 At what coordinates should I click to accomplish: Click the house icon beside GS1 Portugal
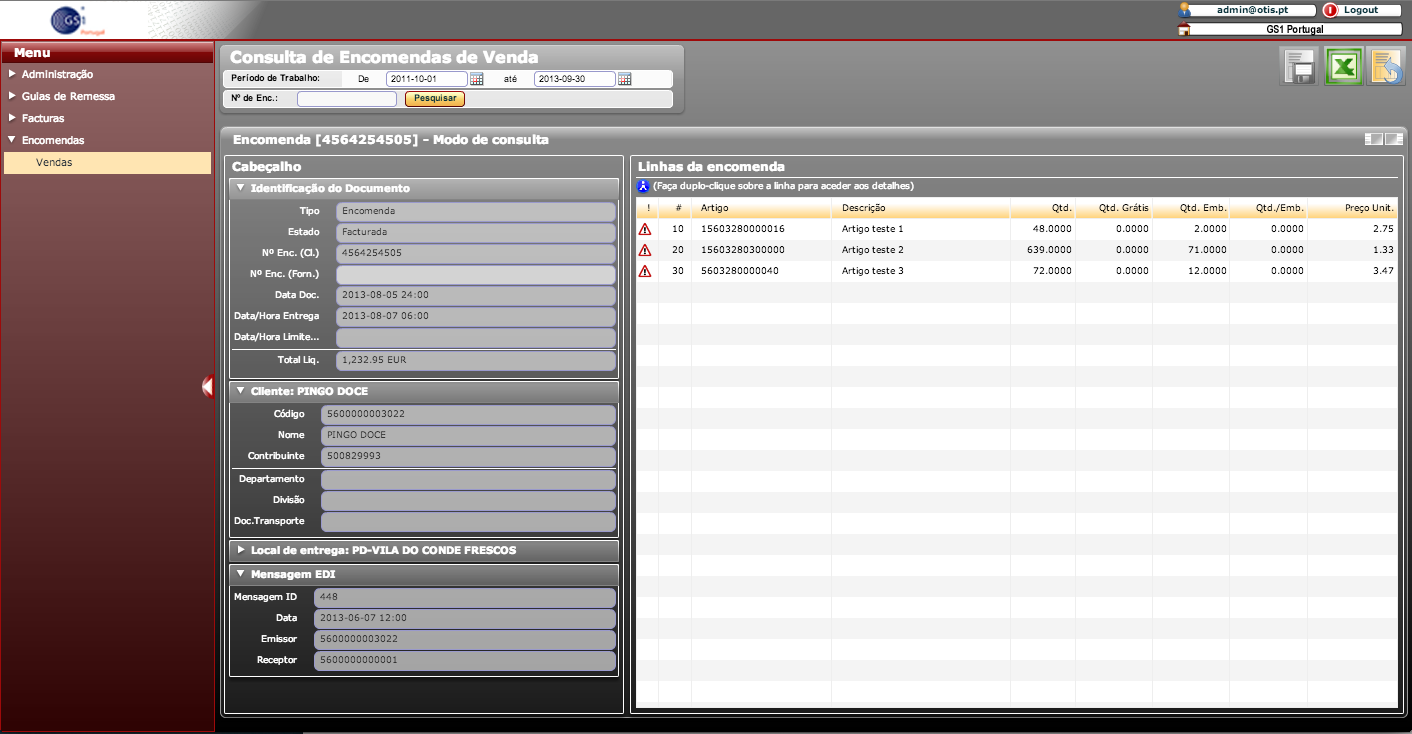click(1185, 30)
